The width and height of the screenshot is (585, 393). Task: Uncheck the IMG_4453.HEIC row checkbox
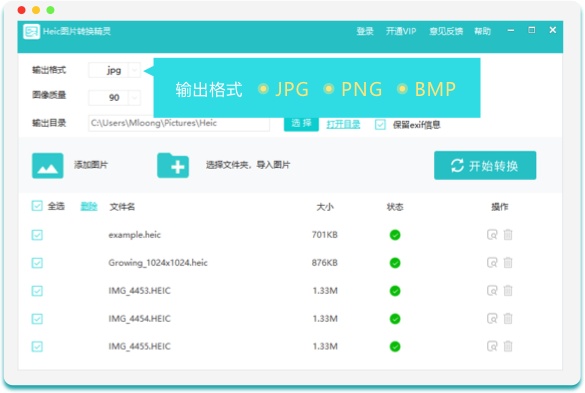(x=37, y=291)
